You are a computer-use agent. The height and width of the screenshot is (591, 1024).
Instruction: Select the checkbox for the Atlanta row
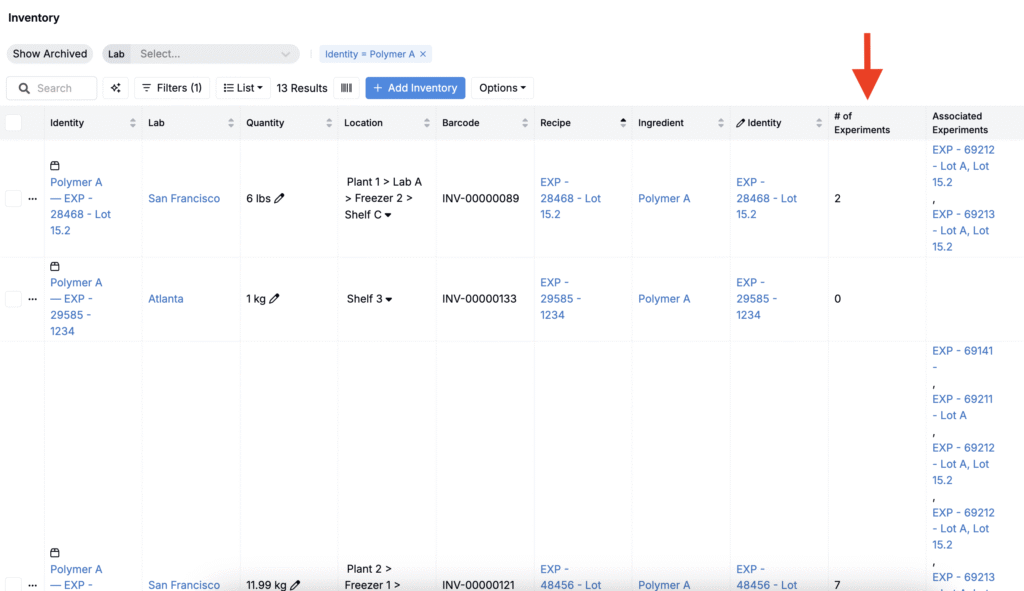(14, 299)
